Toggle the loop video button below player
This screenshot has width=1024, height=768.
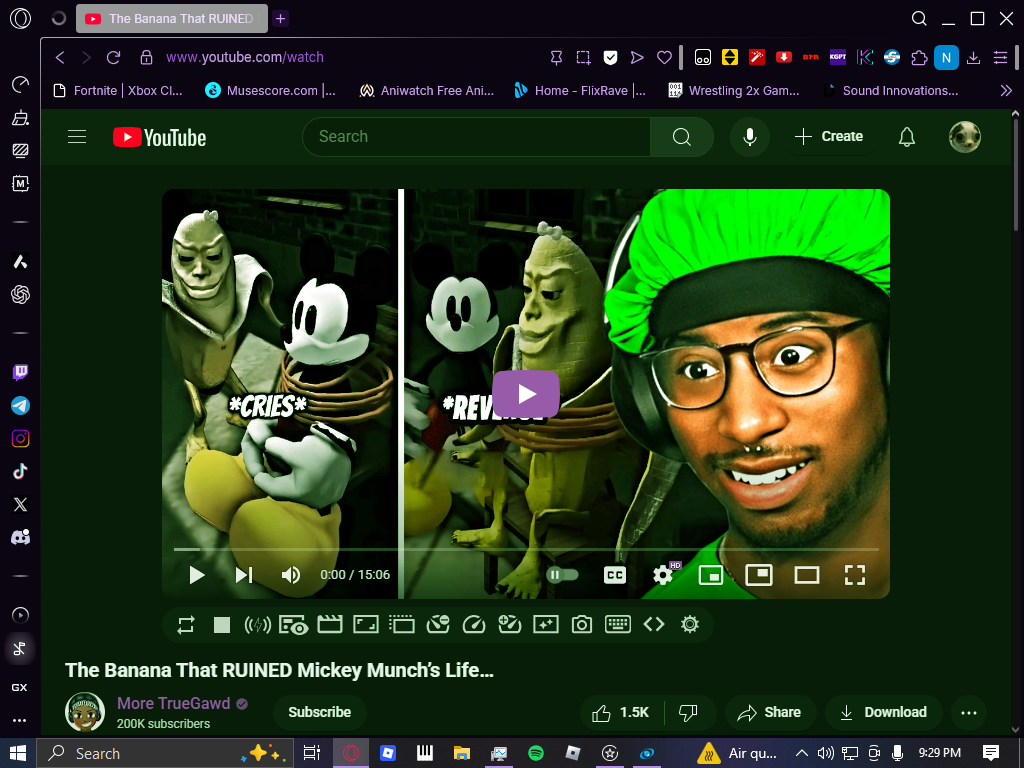tap(186, 625)
